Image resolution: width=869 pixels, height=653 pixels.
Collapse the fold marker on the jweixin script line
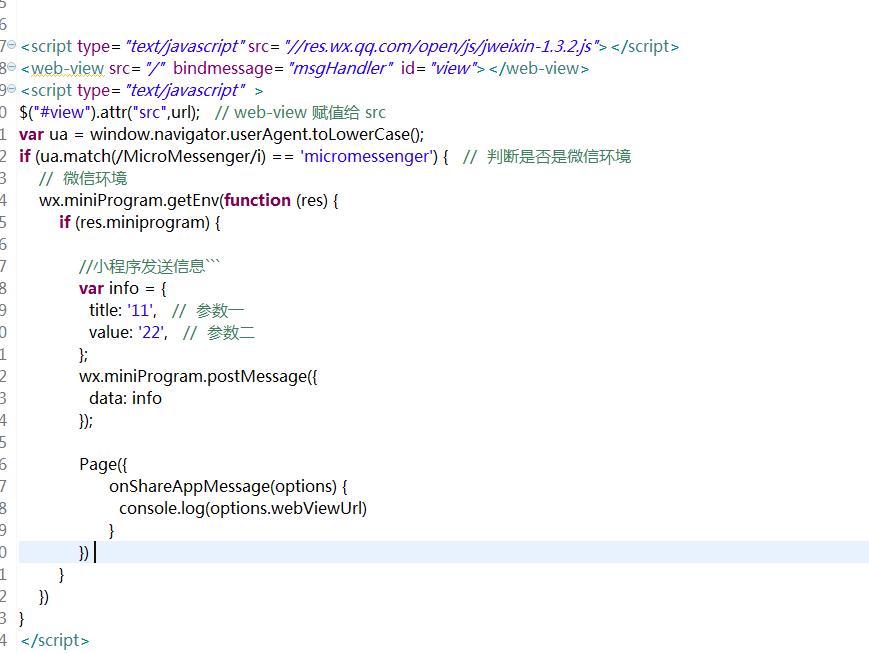point(12,45)
